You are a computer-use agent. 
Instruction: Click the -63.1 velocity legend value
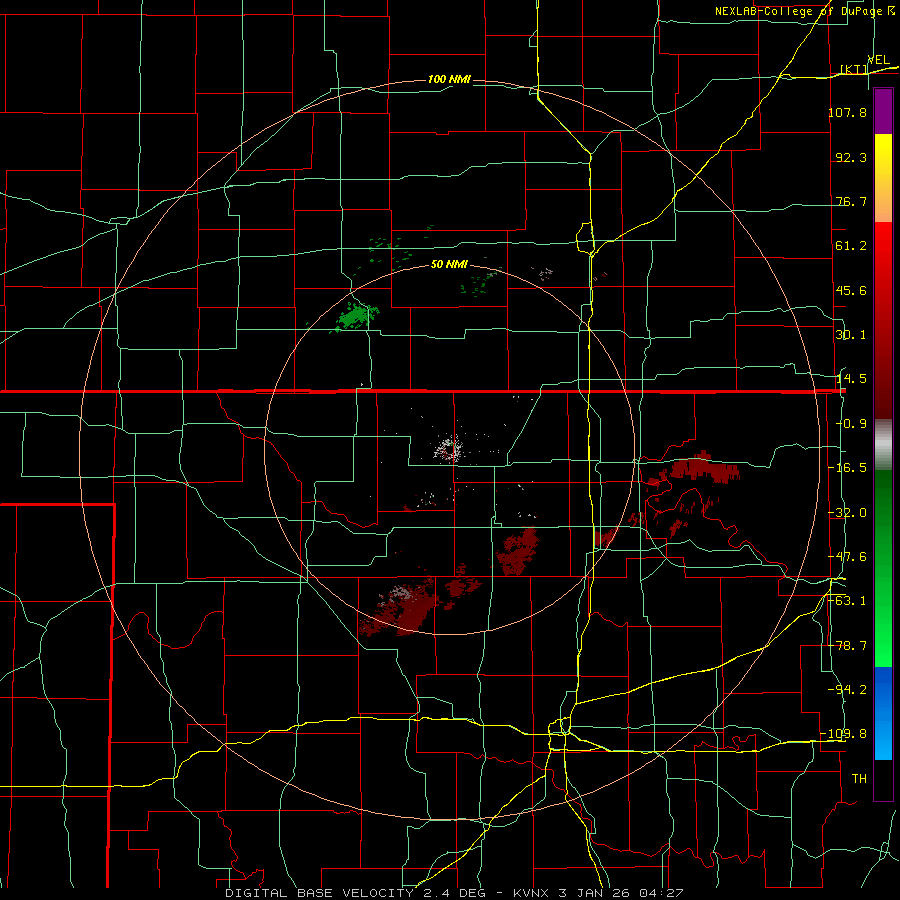[x=848, y=601]
